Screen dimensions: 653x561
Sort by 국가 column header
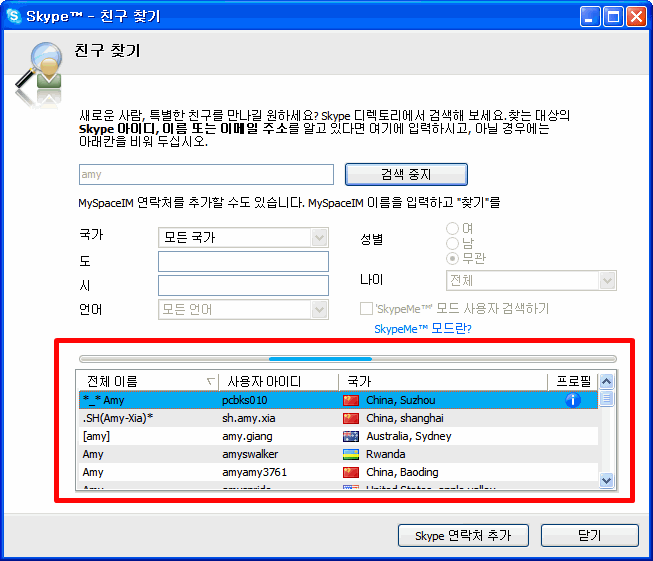click(443, 381)
